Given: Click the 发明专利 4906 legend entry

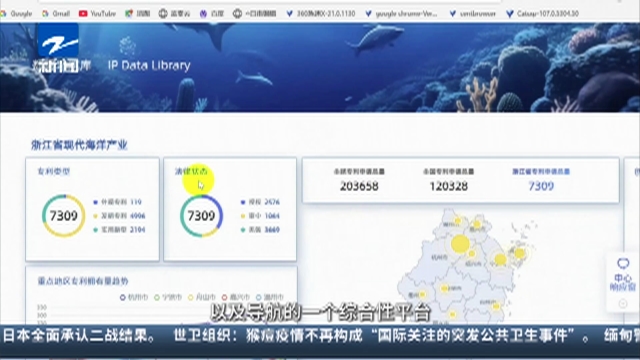Looking at the screenshot, I should [119, 216].
